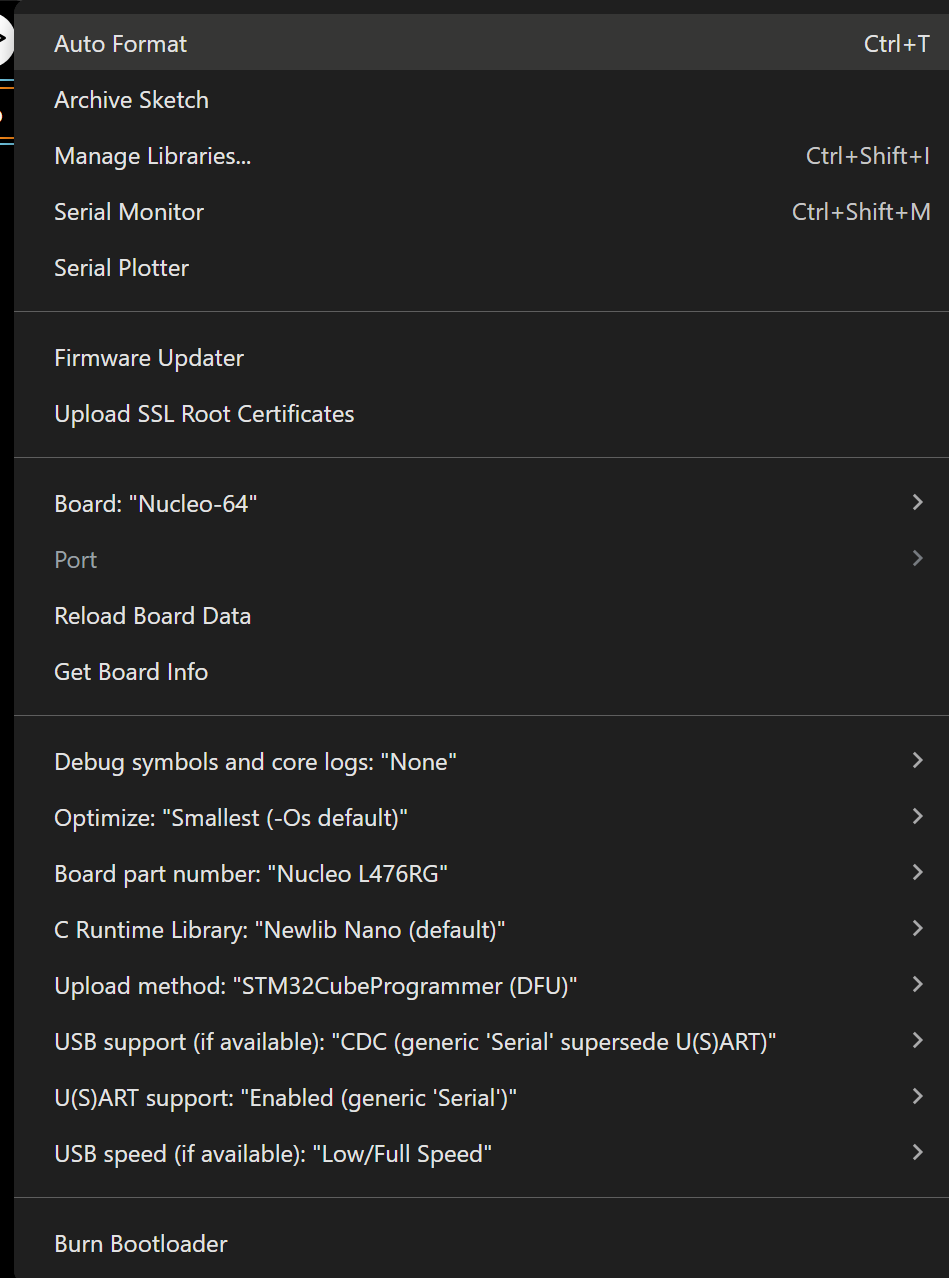Open Manage Libraries
Viewport: 949px width, 1278px height.
152,156
